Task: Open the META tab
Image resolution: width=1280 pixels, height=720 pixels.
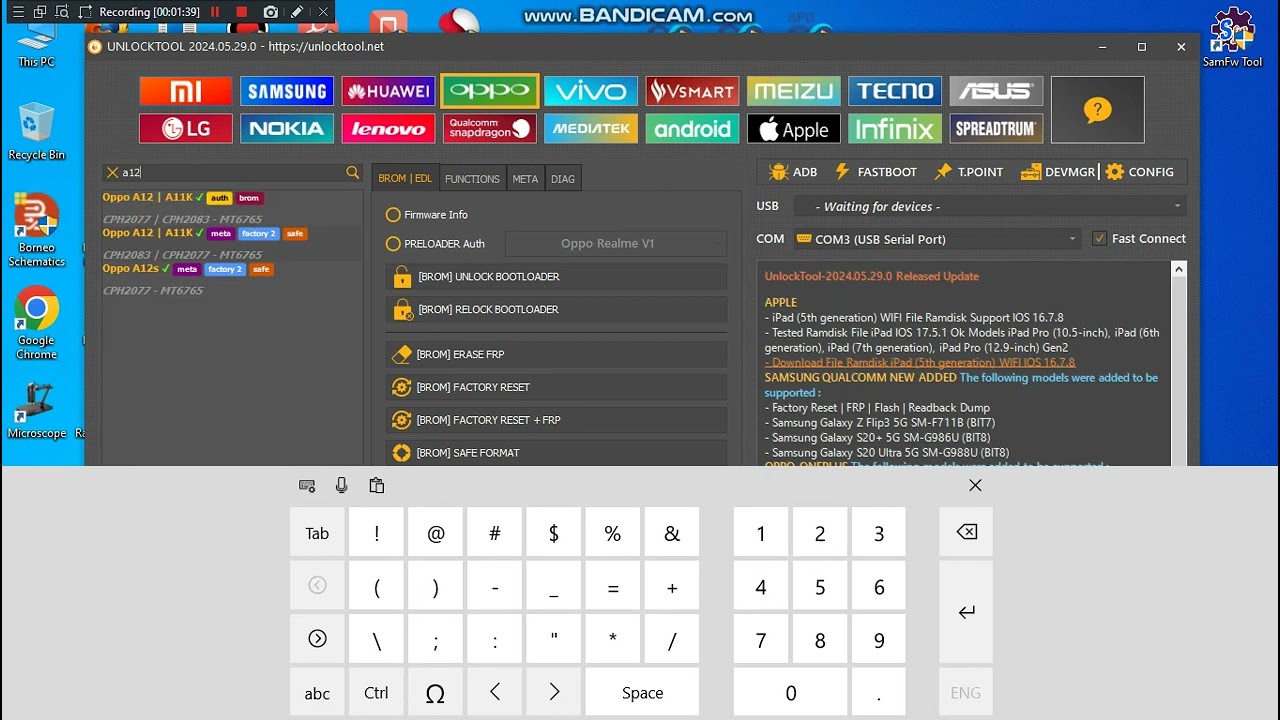Action: click(525, 178)
